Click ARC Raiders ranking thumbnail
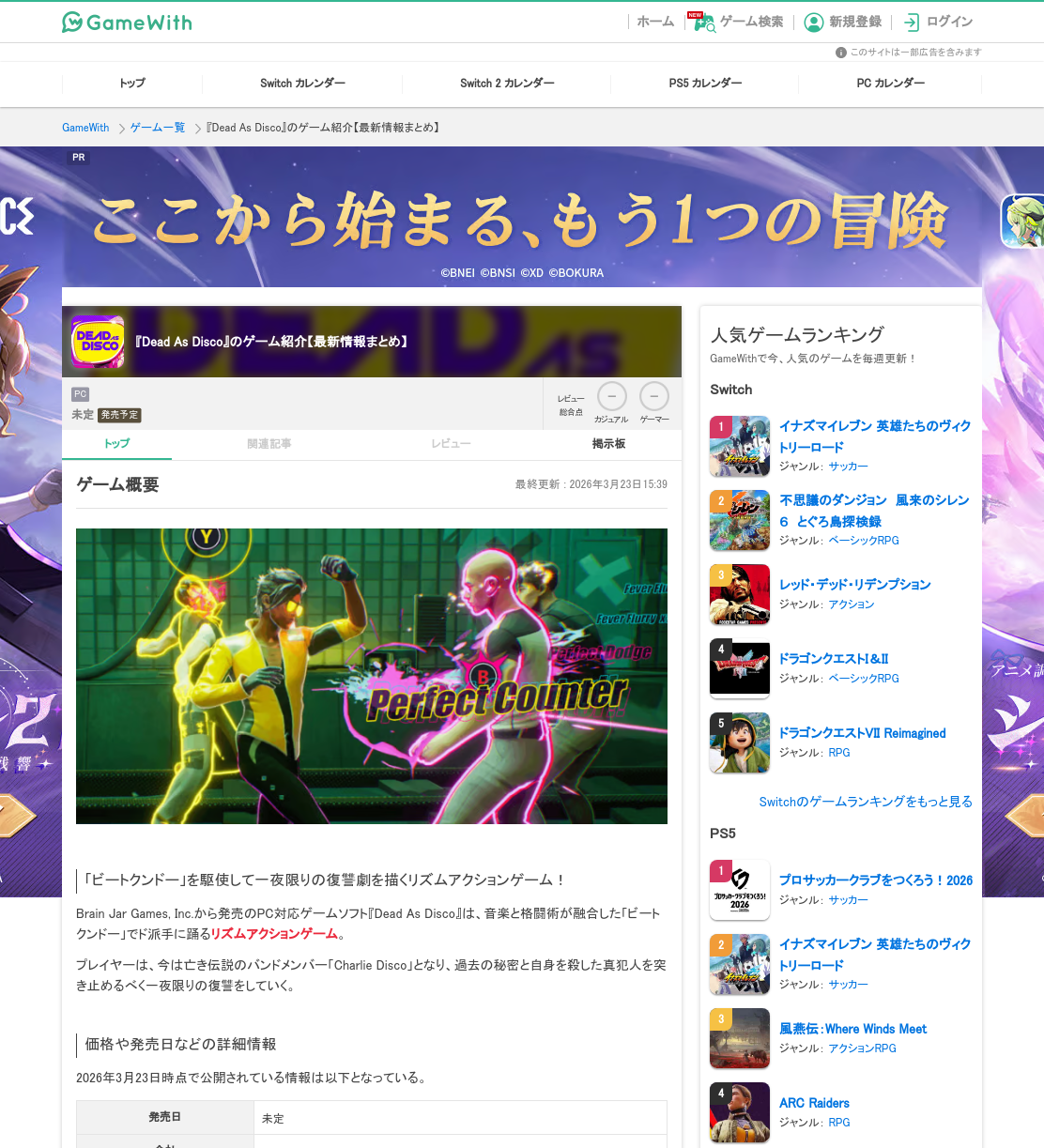Viewport: 1044px width, 1148px height. pos(740,1112)
